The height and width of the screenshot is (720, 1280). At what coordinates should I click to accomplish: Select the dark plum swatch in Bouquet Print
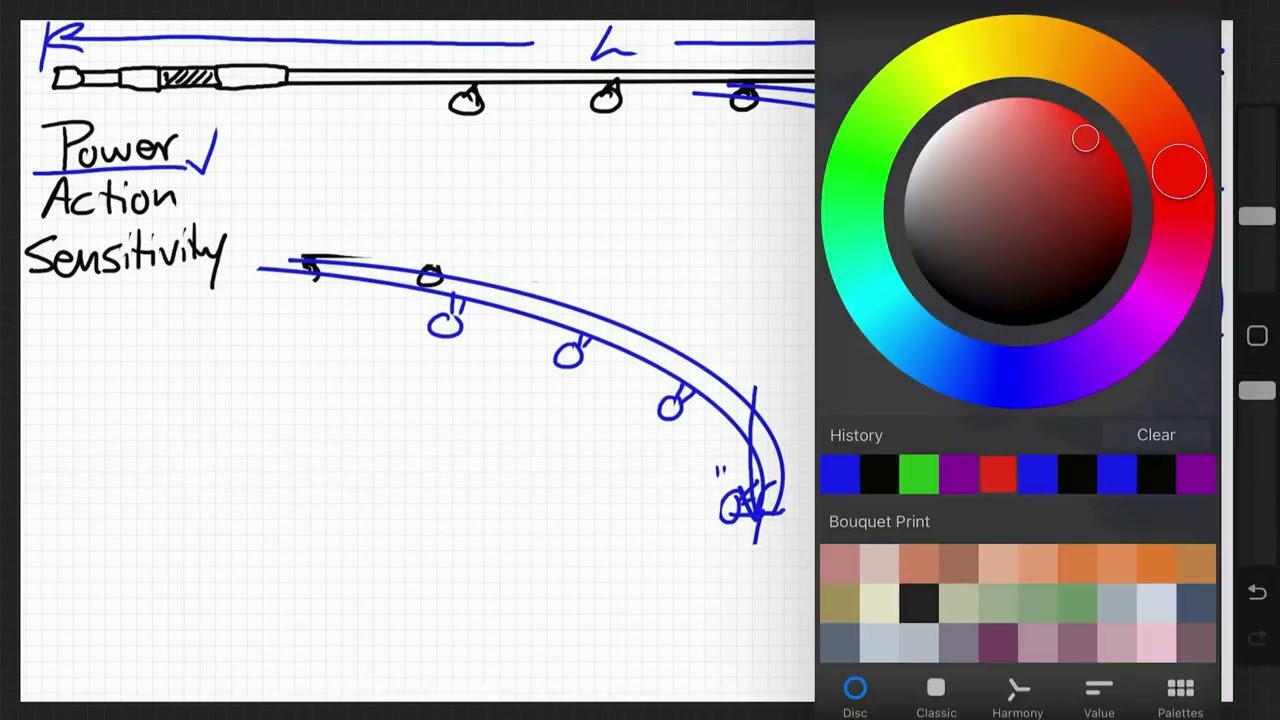(998, 643)
